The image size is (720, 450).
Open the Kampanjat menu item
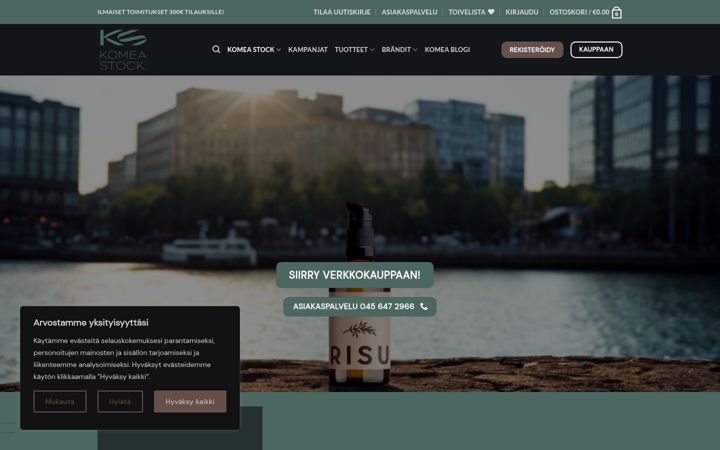[308, 50]
